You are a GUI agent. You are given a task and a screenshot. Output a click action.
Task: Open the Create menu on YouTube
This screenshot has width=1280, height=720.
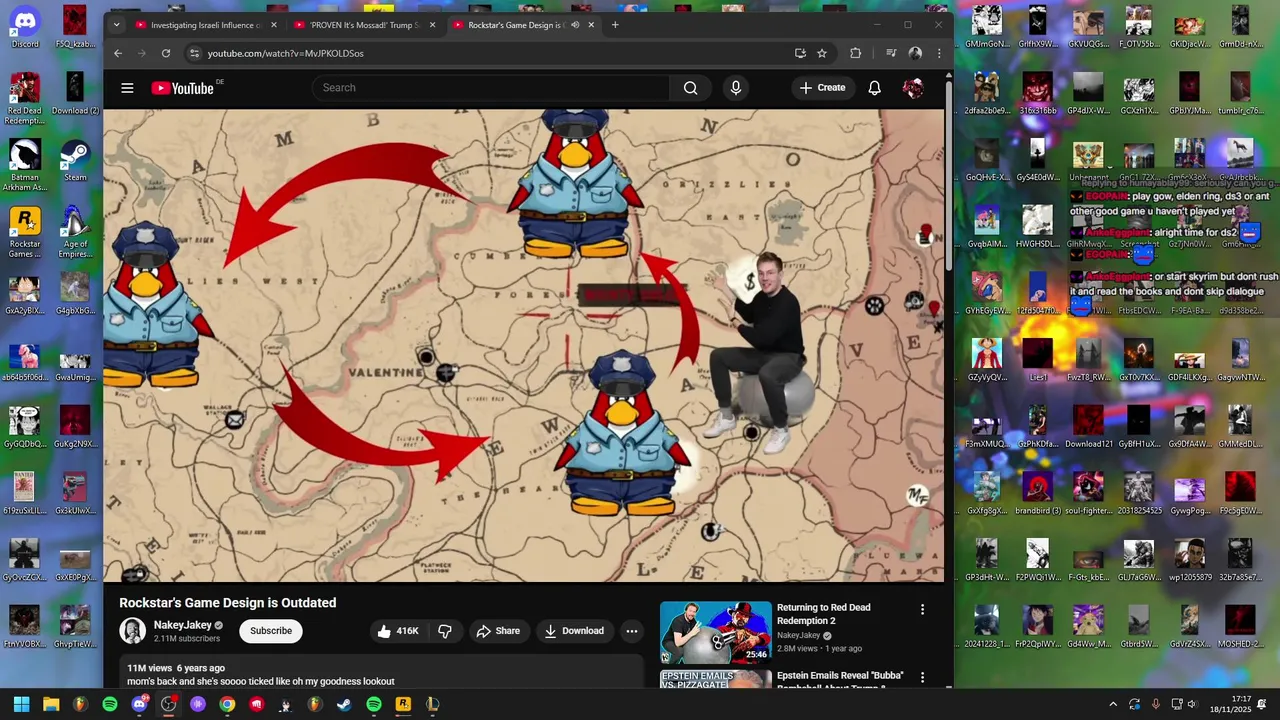(822, 88)
